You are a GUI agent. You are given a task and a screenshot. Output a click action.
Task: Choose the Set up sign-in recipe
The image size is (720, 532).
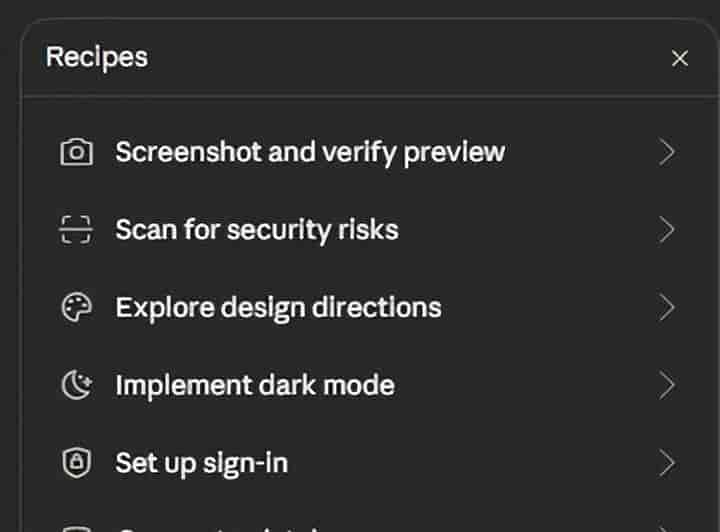pyautogui.click(x=202, y=463)
